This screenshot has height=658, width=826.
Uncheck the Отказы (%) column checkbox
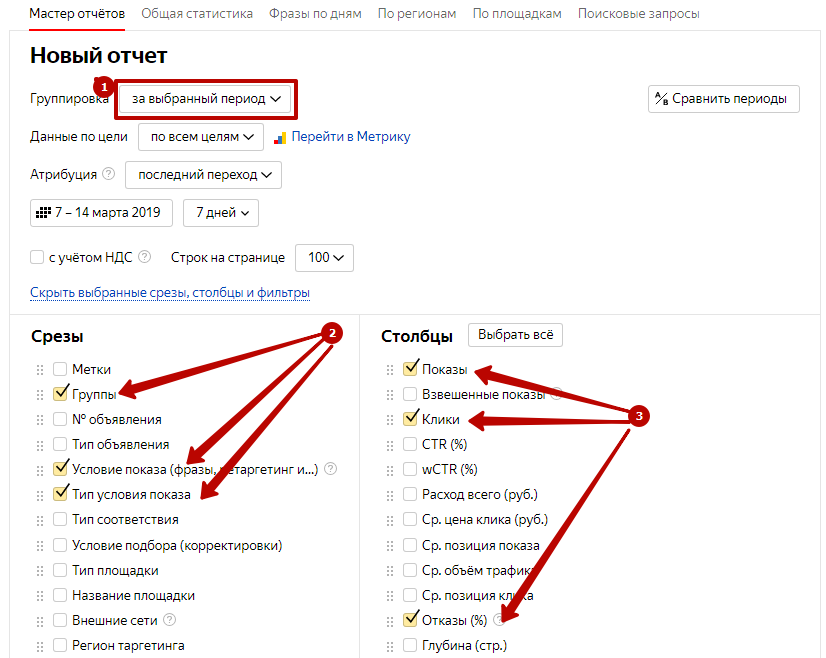tap(410, 620)
